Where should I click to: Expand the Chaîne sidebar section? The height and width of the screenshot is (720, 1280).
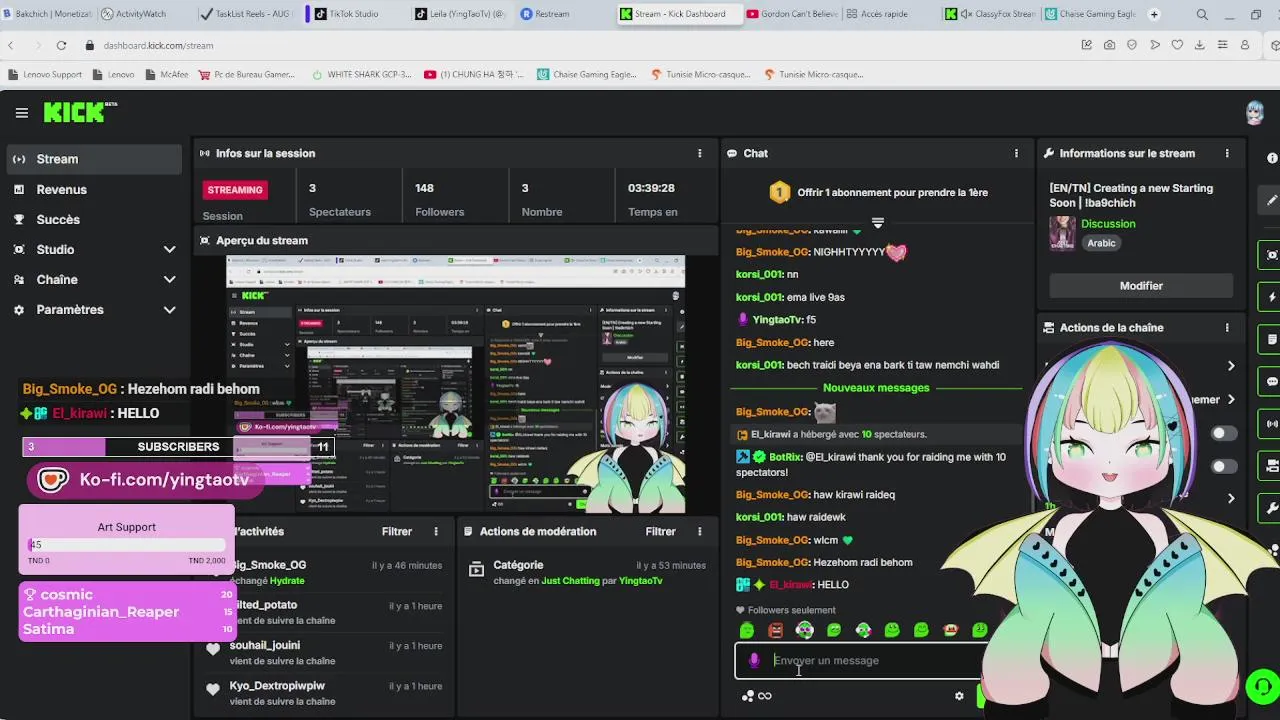(x=169, y=279)
